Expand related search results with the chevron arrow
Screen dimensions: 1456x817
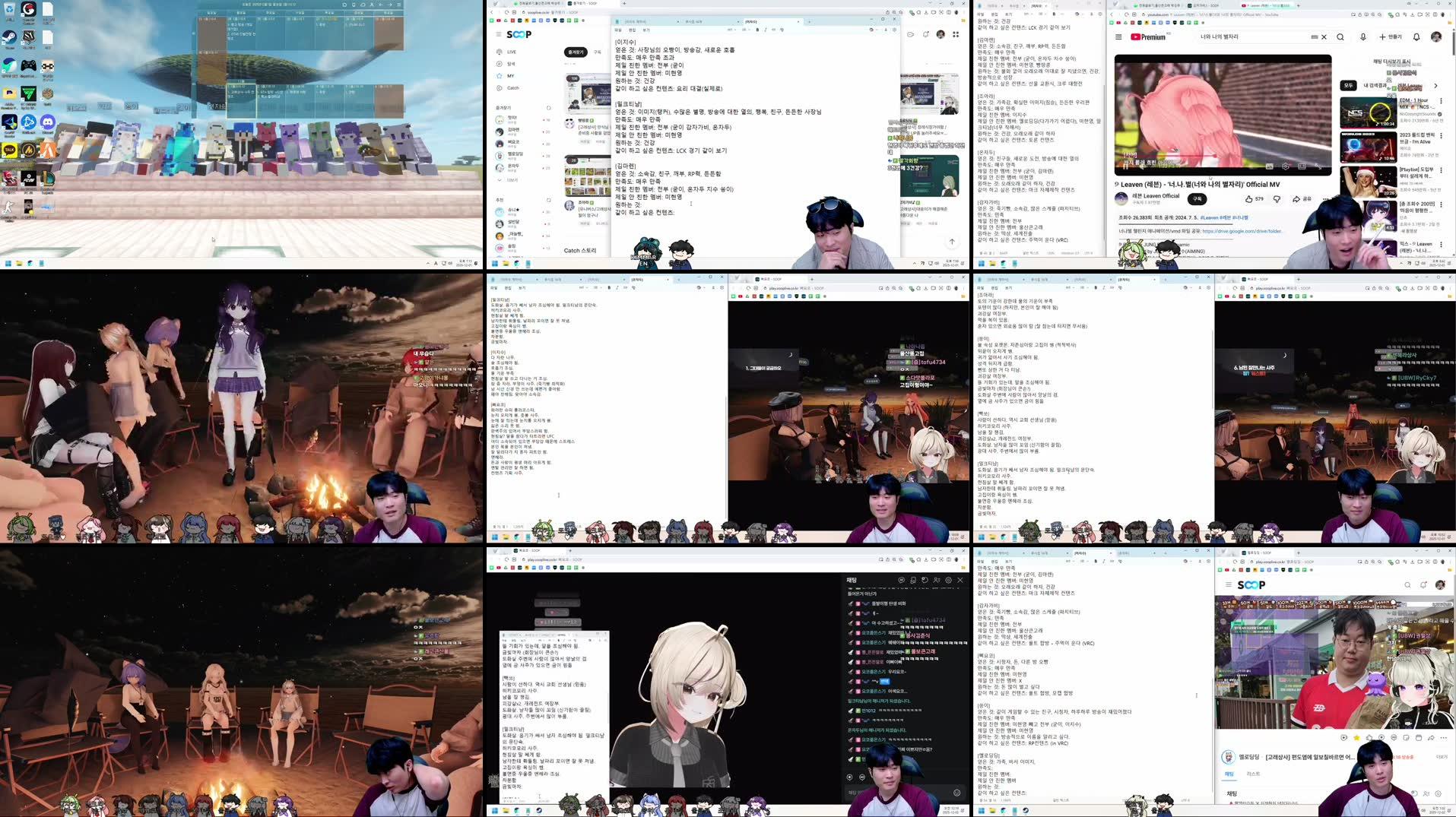[x=1435, y=86]
